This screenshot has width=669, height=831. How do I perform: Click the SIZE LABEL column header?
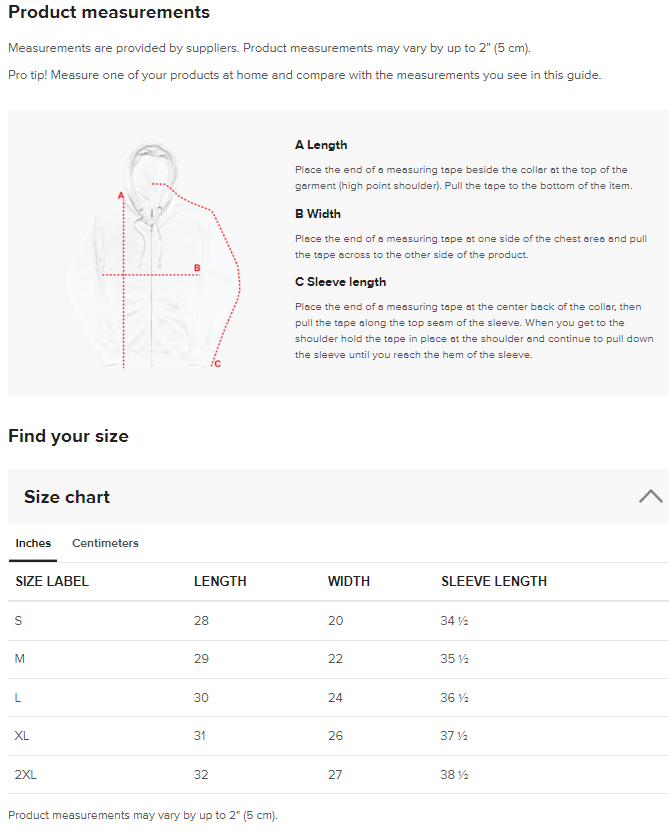pos(52,581)
